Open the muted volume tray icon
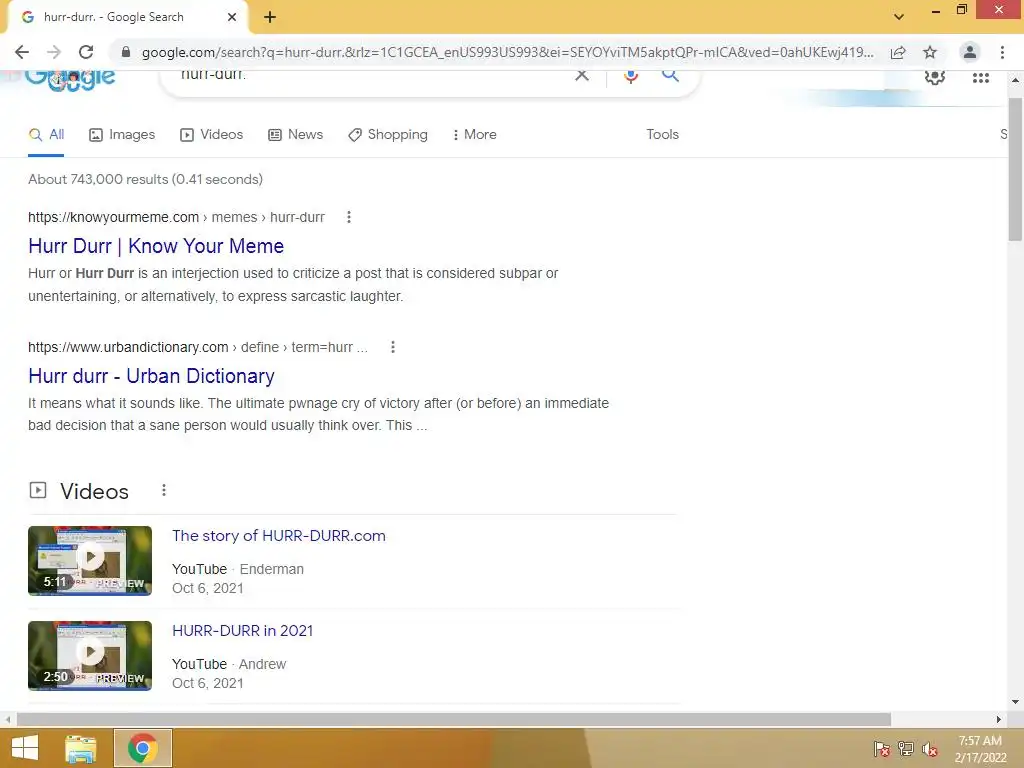Image resolution: width=1024 pixels, height=768 pixels. tap(930, 749)
